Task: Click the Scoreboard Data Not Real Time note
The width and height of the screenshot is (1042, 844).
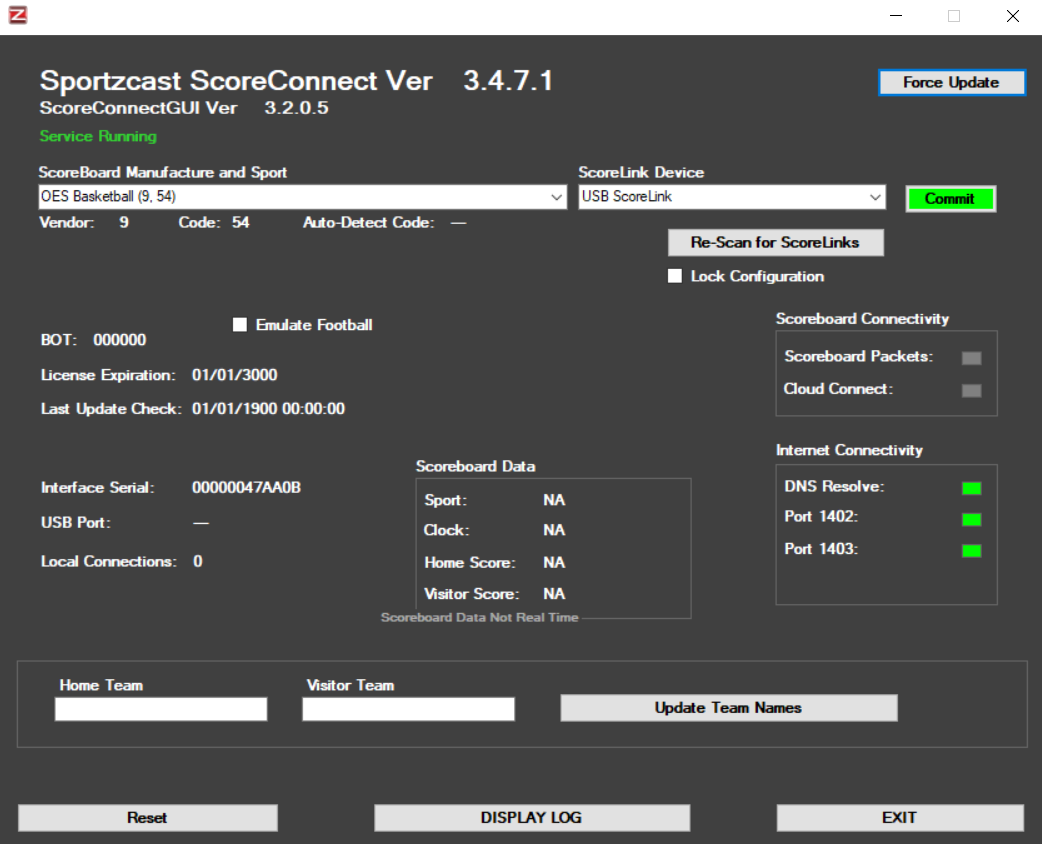Action: click(480, 617)
